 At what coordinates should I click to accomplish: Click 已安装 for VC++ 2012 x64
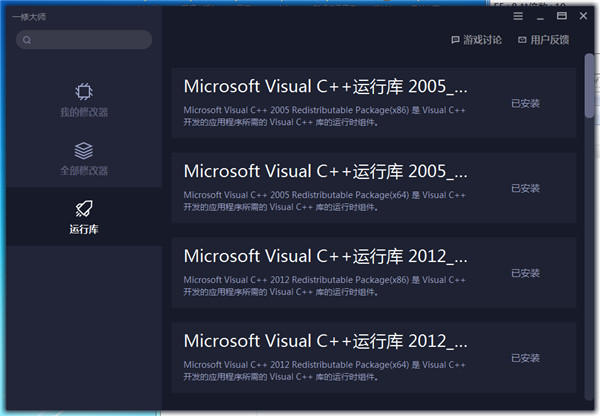[525, 358]
